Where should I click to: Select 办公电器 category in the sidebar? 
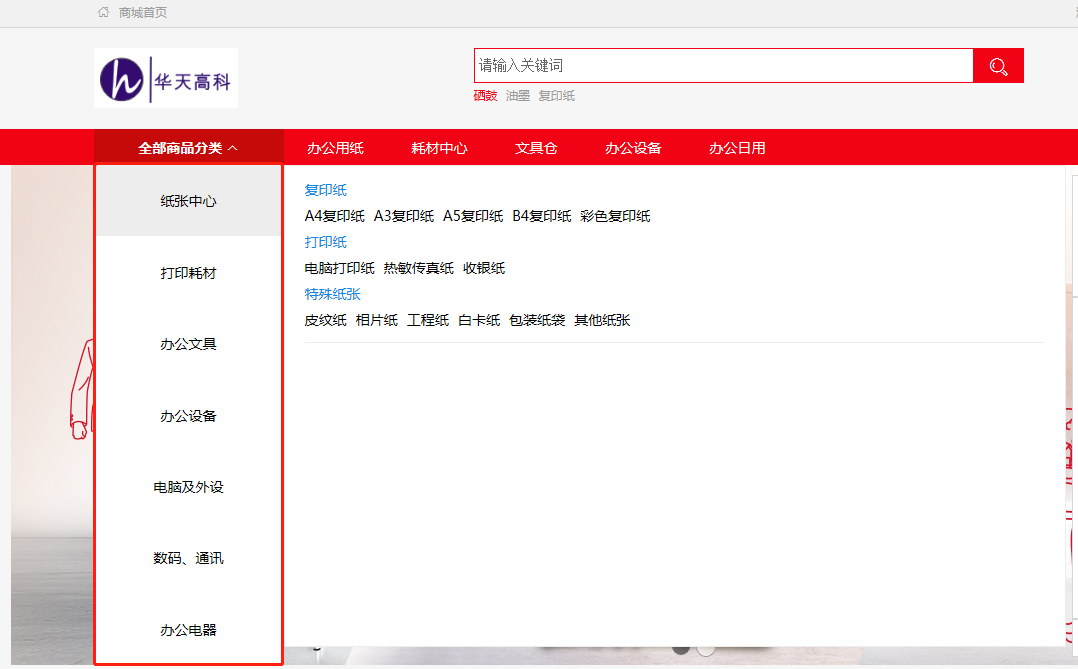tap(188, 630)
